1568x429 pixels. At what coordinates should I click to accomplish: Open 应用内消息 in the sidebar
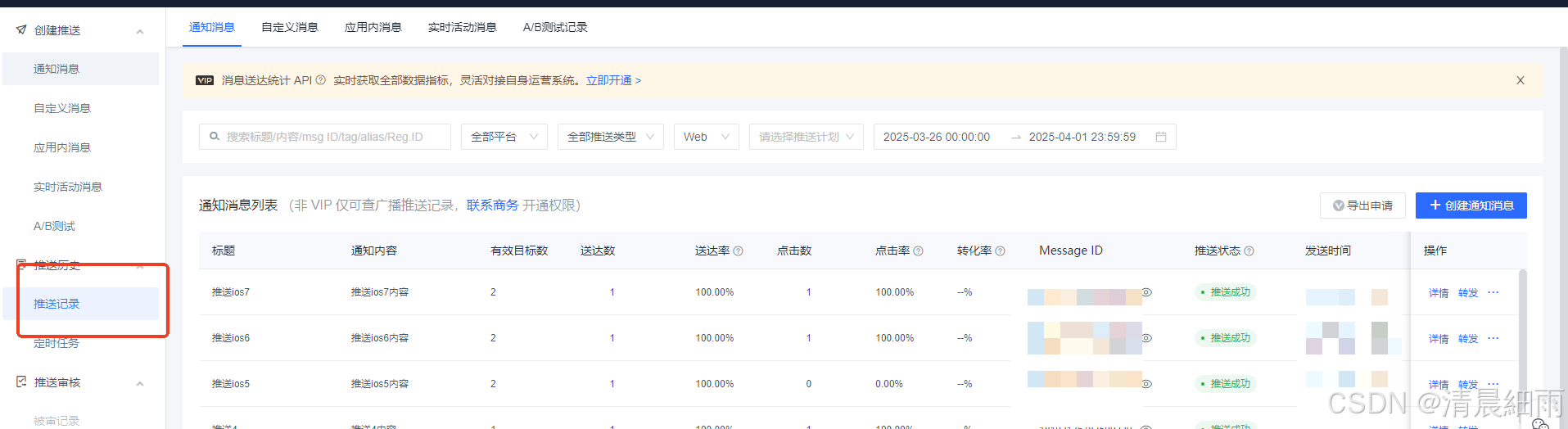pyautogui.click(x=62, y=147)
